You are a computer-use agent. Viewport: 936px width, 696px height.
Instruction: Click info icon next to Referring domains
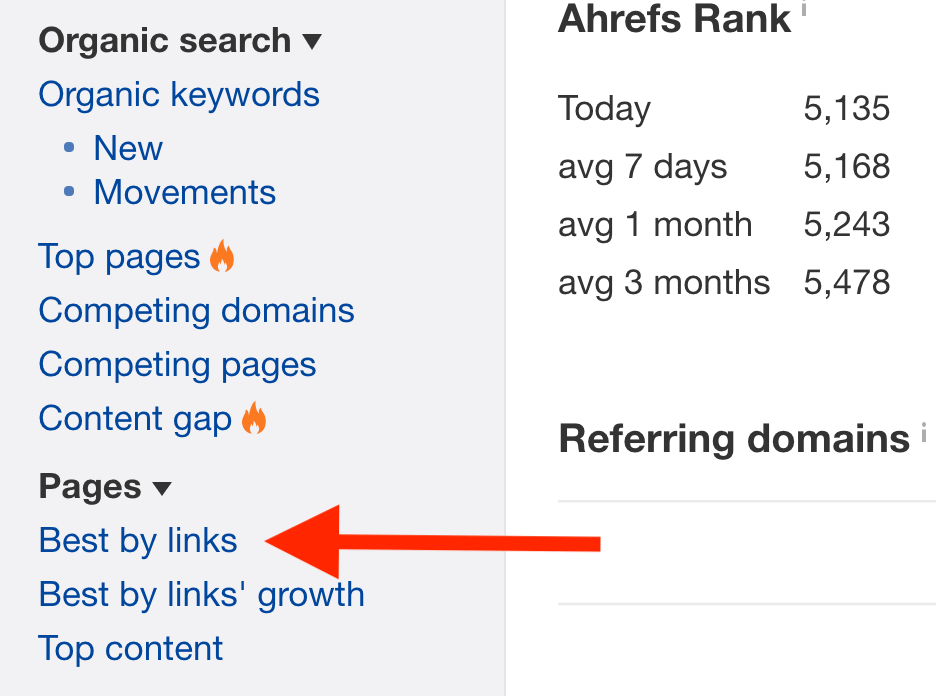coord(923,432)
